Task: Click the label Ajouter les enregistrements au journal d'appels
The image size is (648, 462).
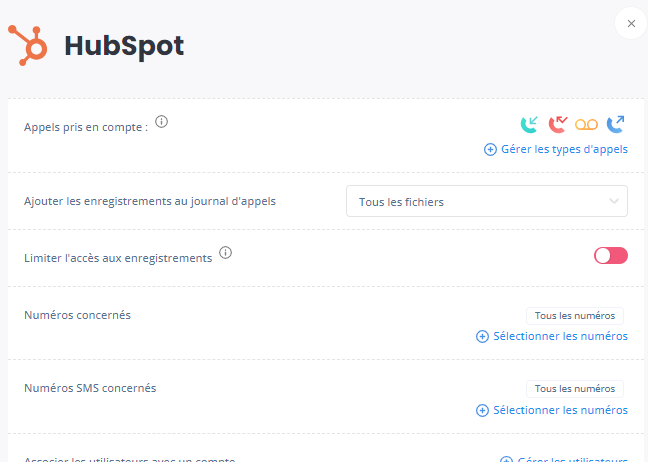Action: [150, 201]
